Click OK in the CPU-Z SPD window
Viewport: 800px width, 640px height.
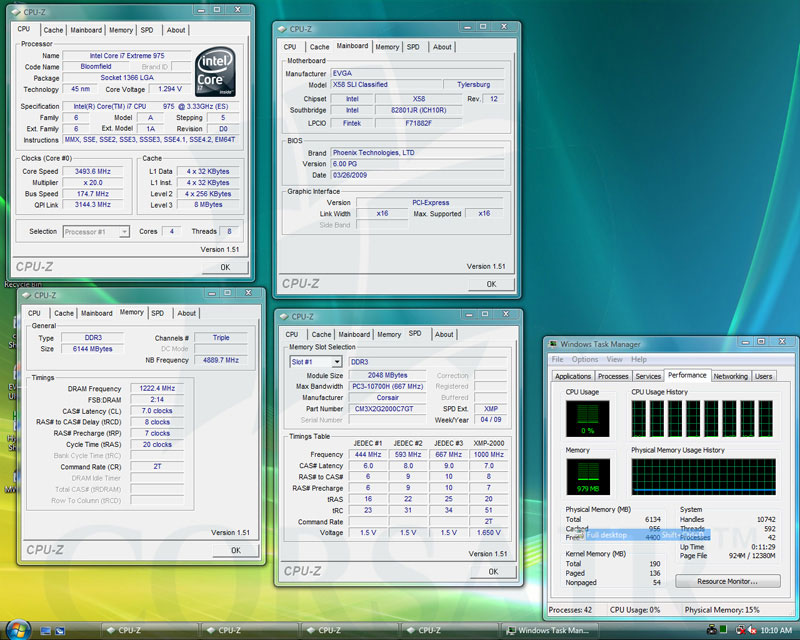pos(493,572)
